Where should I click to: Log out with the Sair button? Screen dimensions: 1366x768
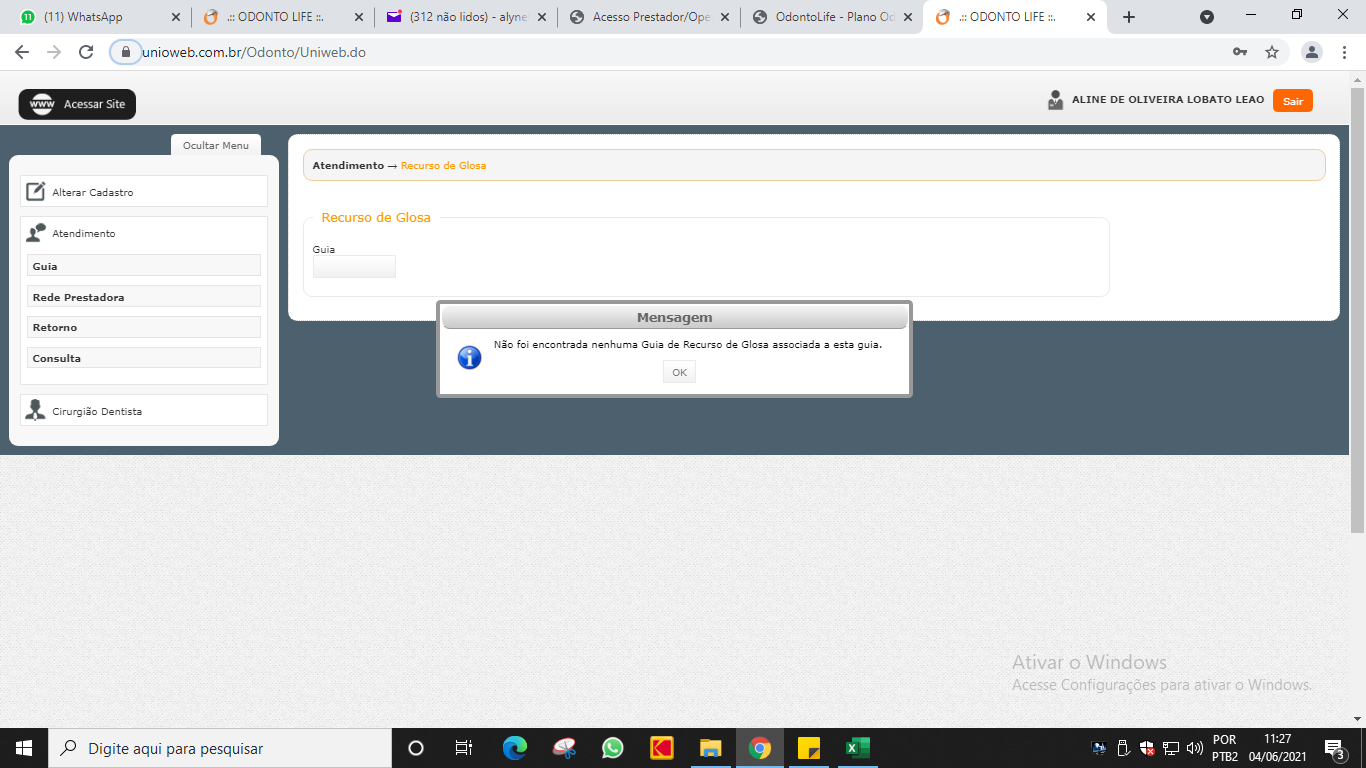coord(1293,101)
